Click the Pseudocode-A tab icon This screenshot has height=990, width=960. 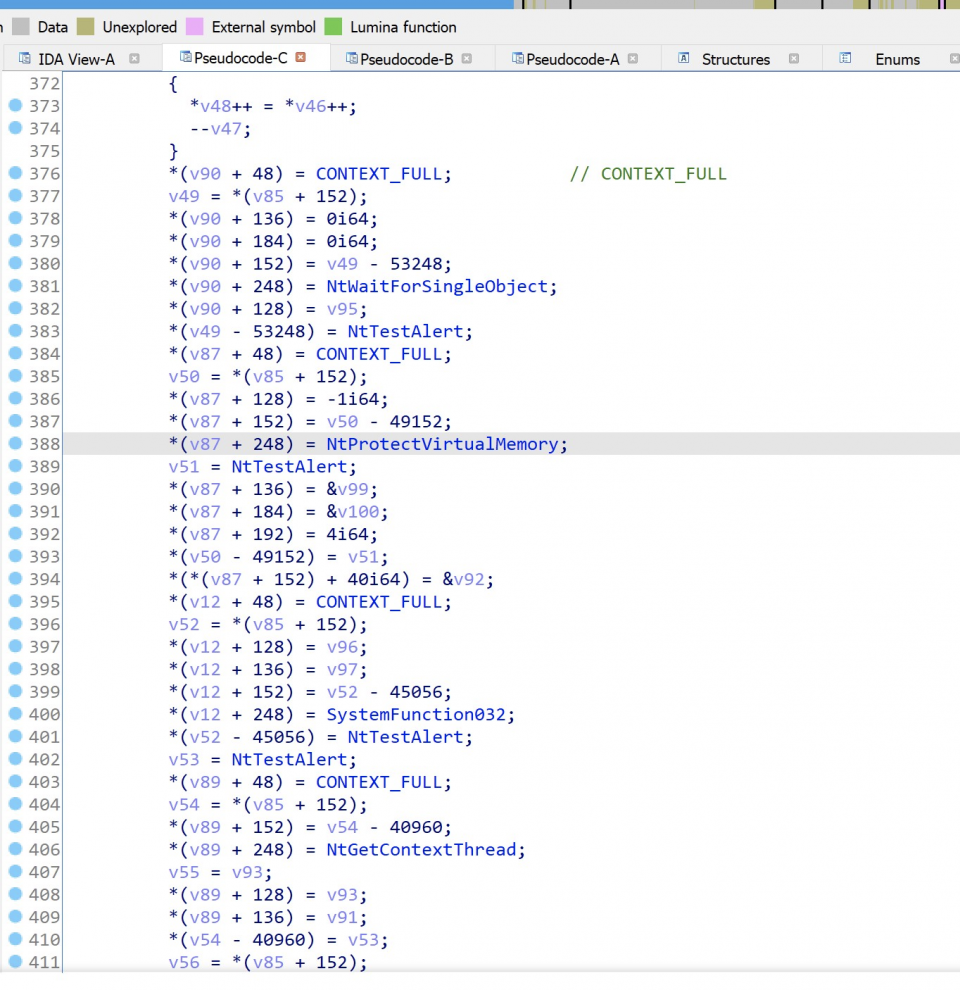(x=518, y=58)
